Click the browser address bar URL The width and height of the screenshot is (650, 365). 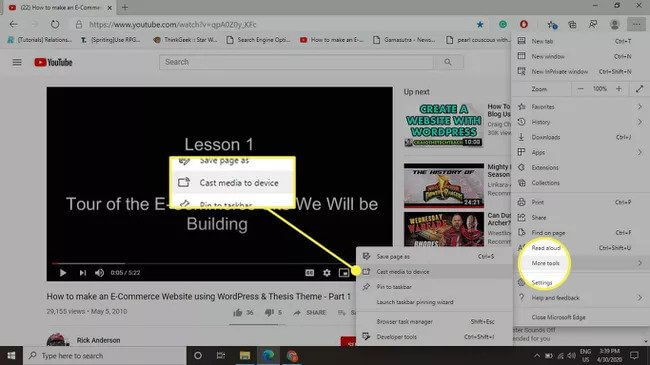tap(172, 24)
